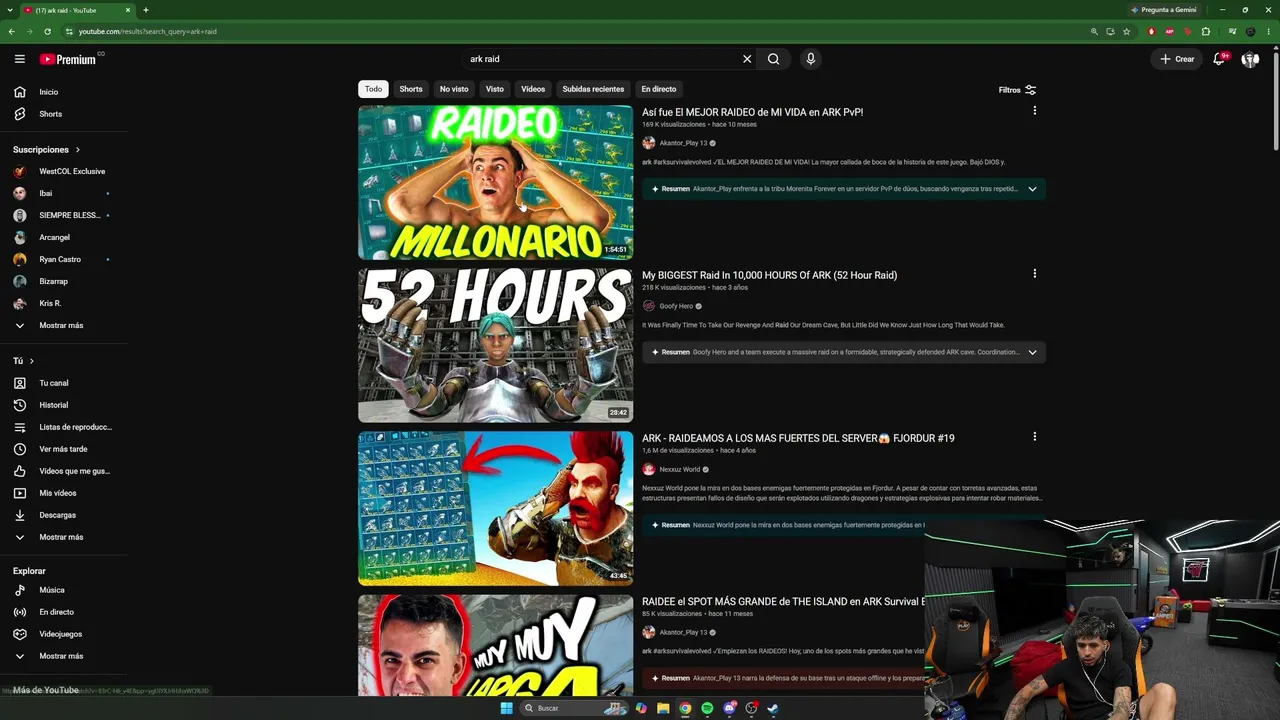
Task: Play the RAIDEO MILLONARIO thumbnail
Action: [495, 182]
